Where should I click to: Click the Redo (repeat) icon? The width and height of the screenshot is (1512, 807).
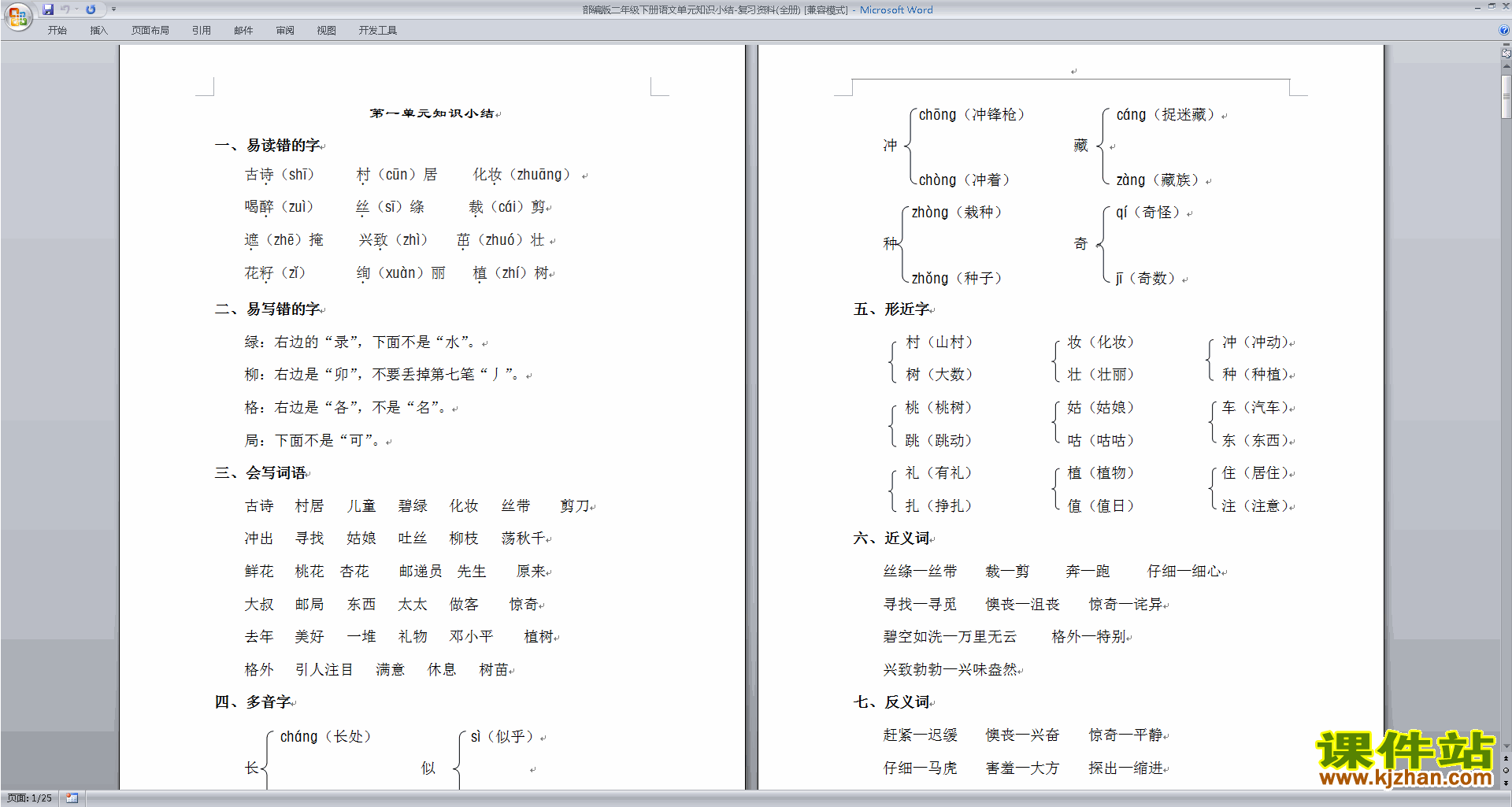point(91,9)
